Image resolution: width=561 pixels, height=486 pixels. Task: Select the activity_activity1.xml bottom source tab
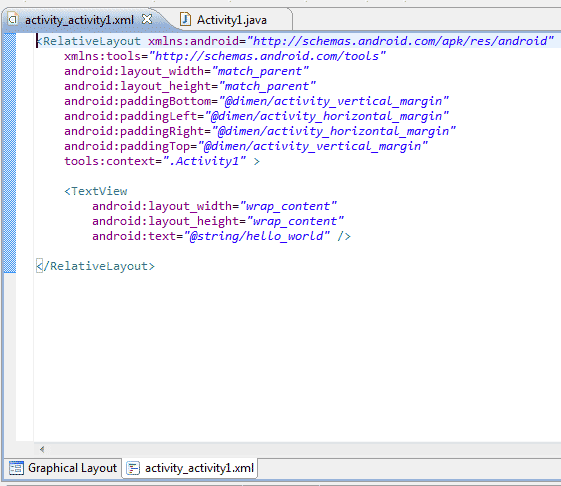pyautogui.click(x=190, y=468)
